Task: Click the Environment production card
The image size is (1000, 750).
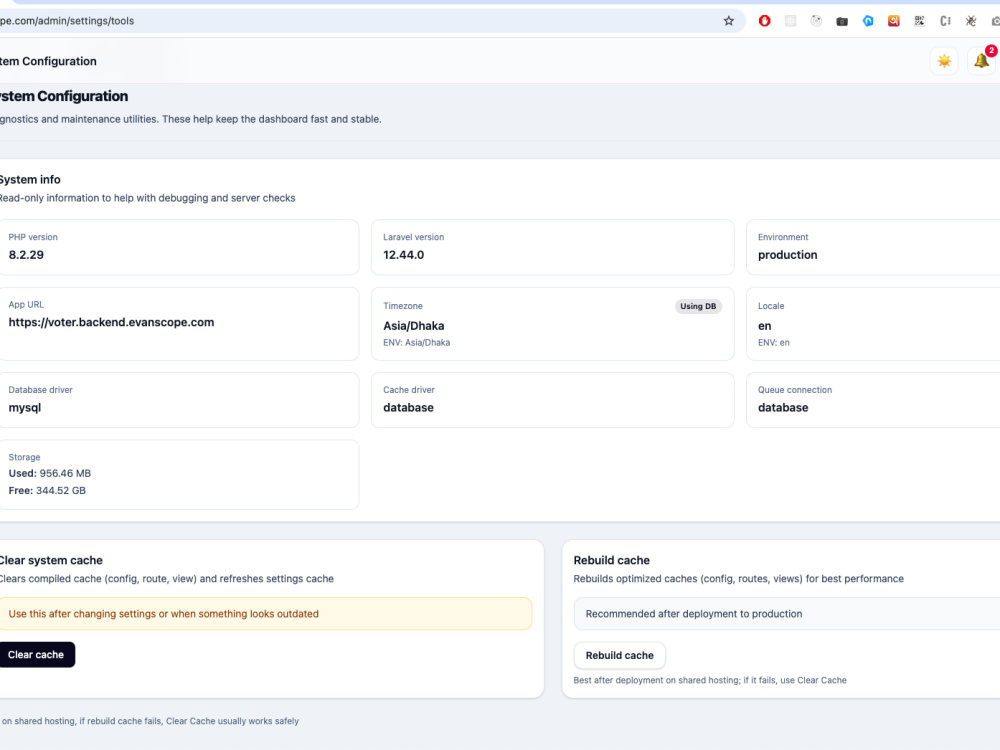Action: (x=873, y=247)
